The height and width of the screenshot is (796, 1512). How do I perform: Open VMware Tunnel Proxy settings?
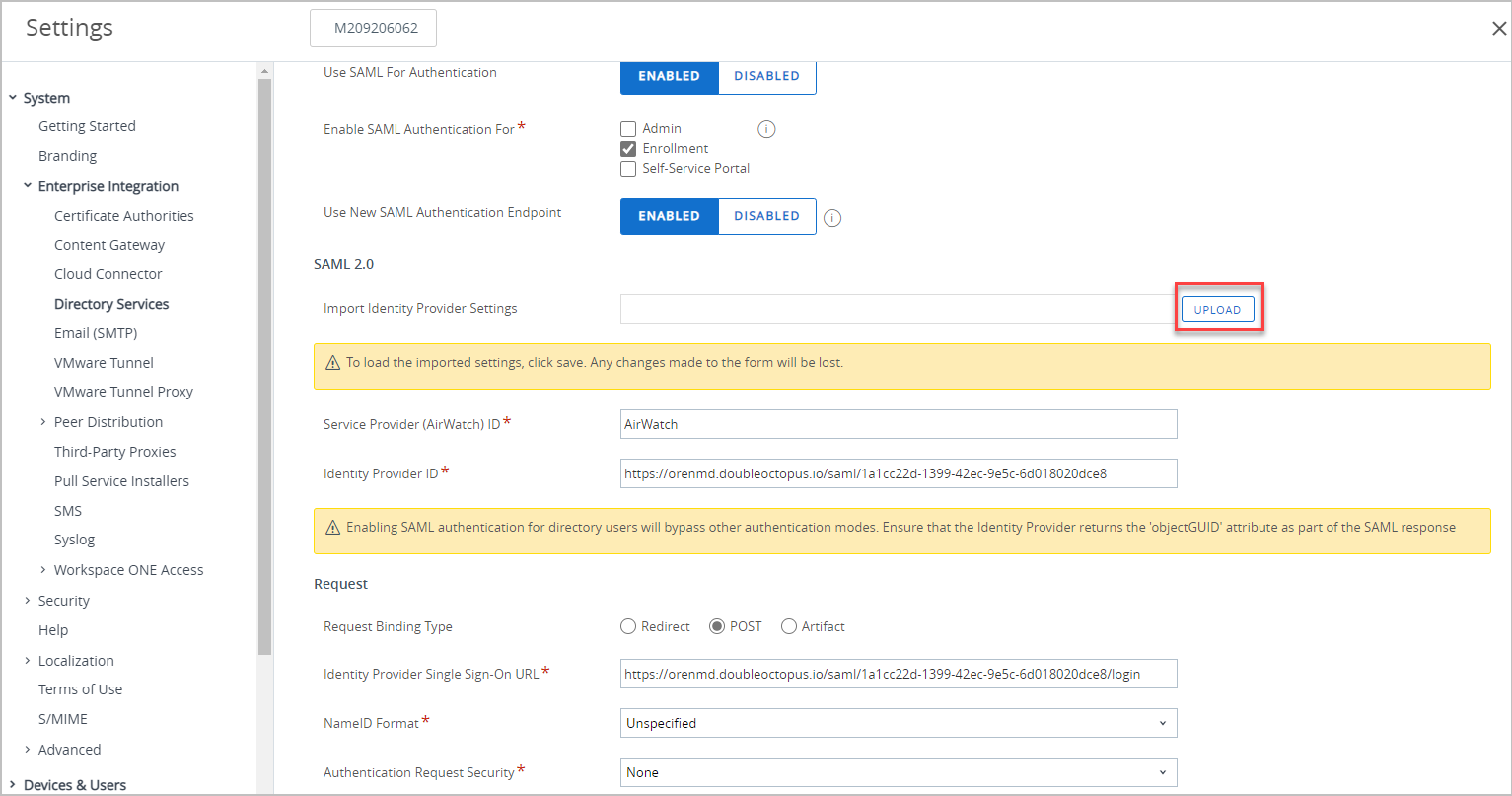(x=123, y=392)
